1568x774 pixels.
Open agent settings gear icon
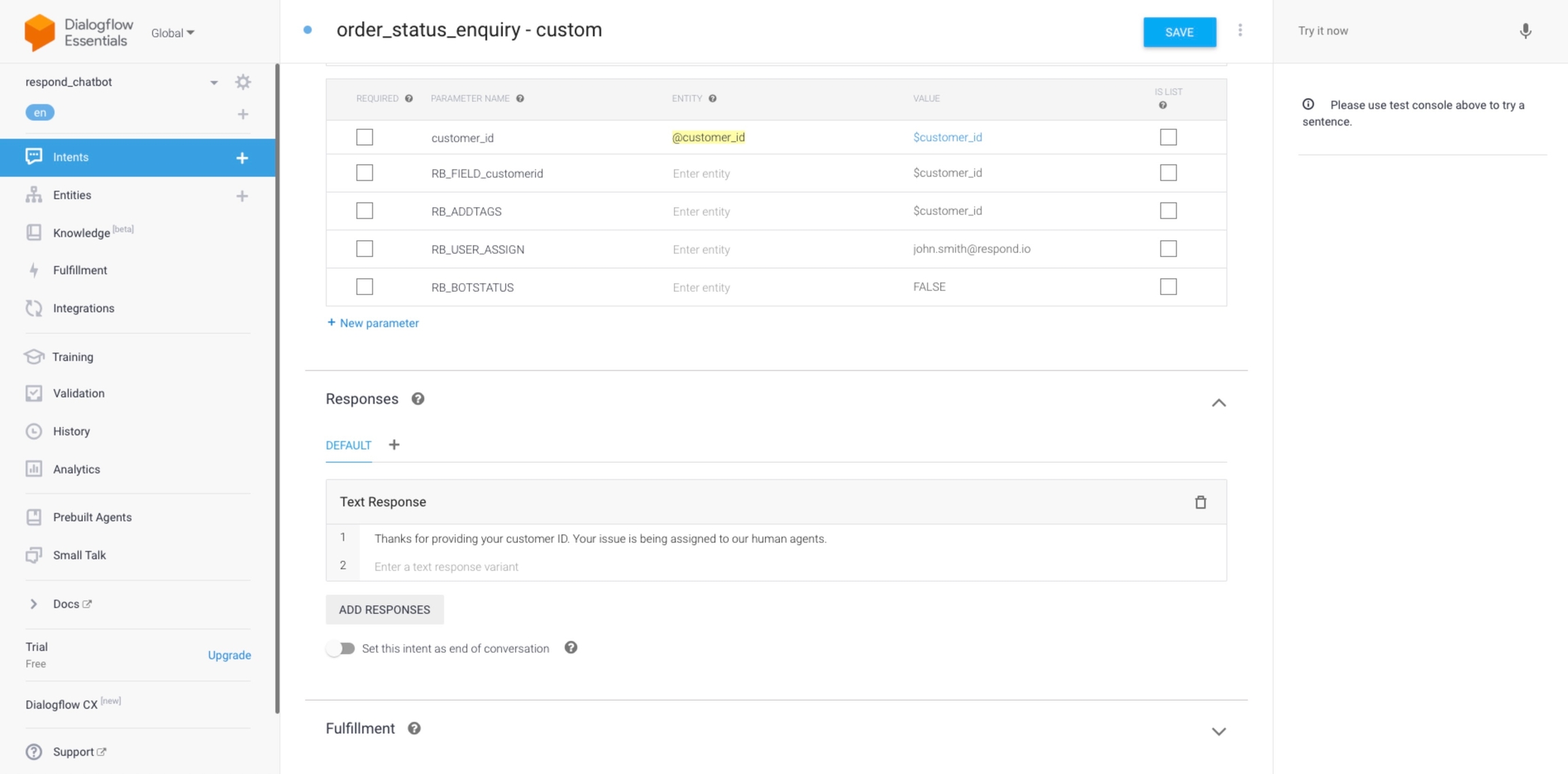[243, 82]
